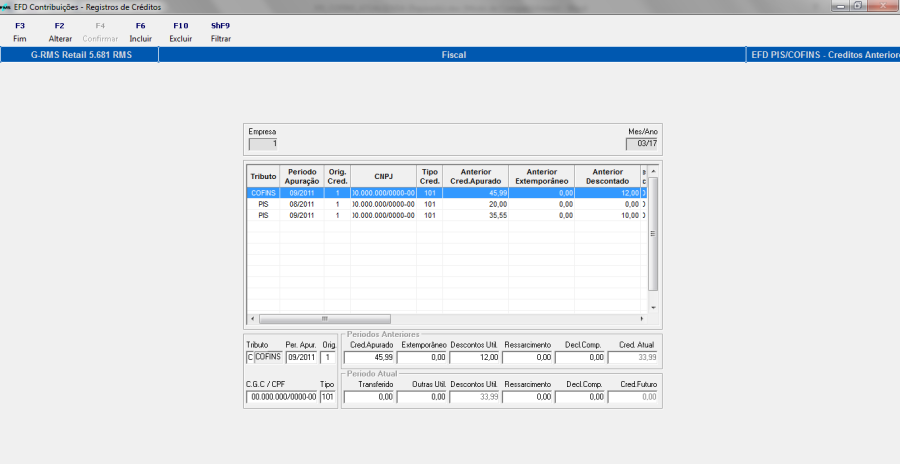Image resolution: width=900 pixels, height=464 pixels.
Task: Click the Anterior Cred.Apurado column header
Action: pyautogui.click(x=475, y=176)
